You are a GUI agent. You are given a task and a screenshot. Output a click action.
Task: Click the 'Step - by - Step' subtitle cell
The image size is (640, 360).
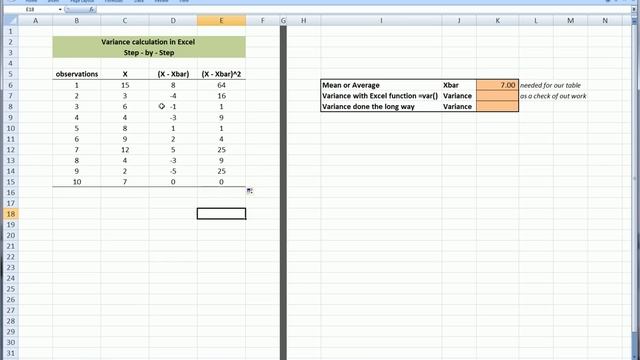(x=149, y=53)
